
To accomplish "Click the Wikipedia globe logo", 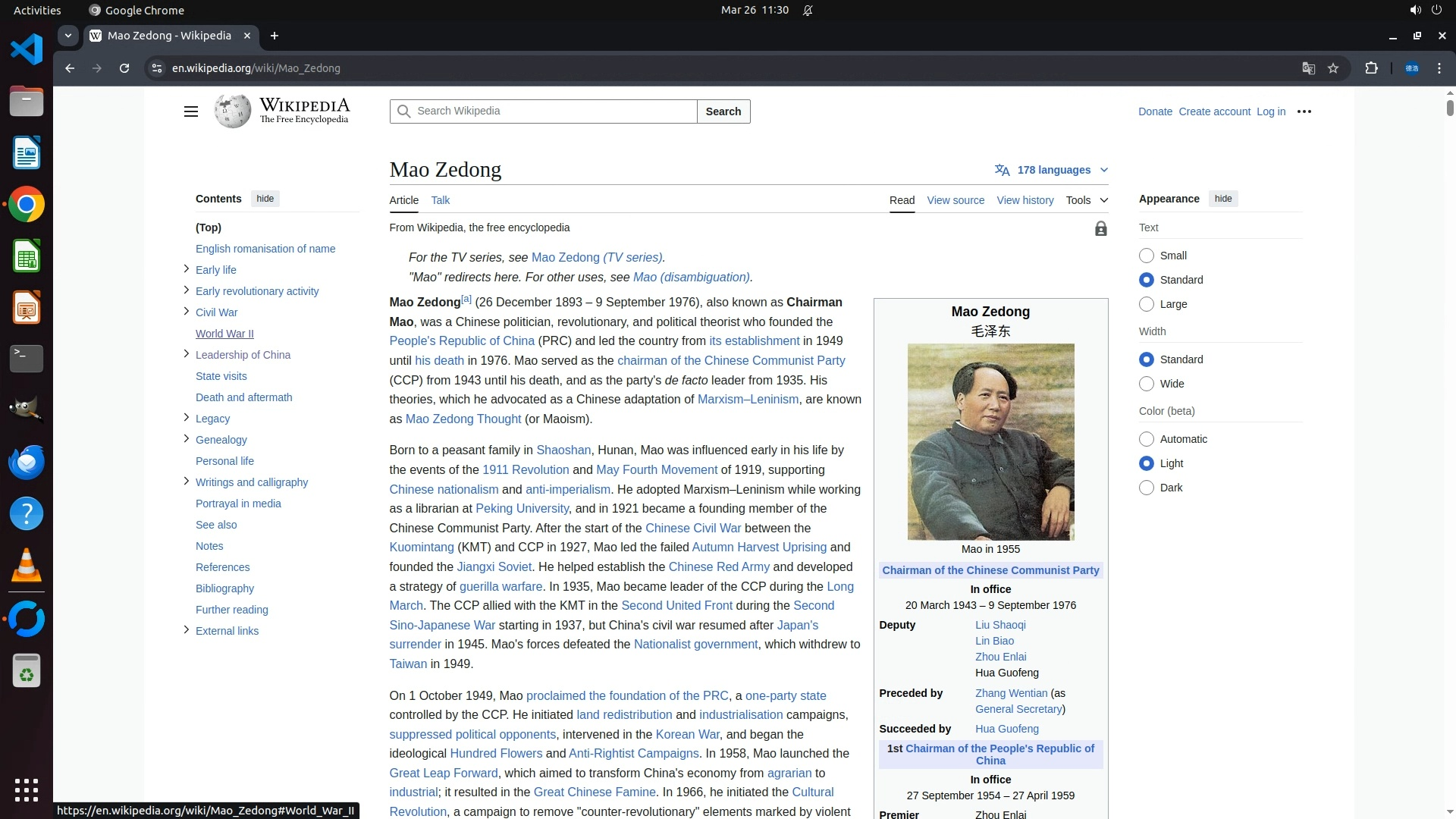I will tap(232, 111).
